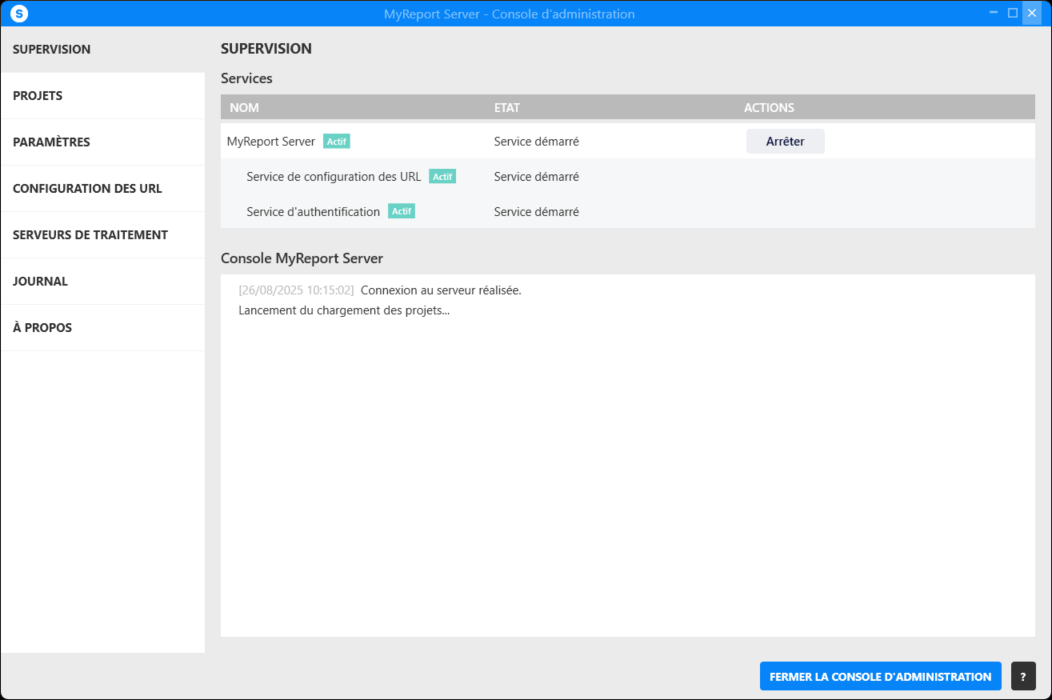1052x700 pixels.
Task: Select Configuration des URL in the sidebar
Action: 87,188
